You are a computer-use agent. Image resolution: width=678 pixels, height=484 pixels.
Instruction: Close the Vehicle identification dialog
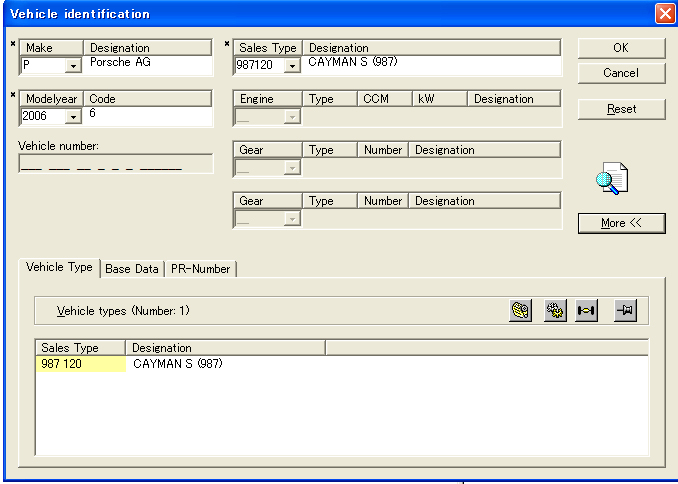(664, 14)
